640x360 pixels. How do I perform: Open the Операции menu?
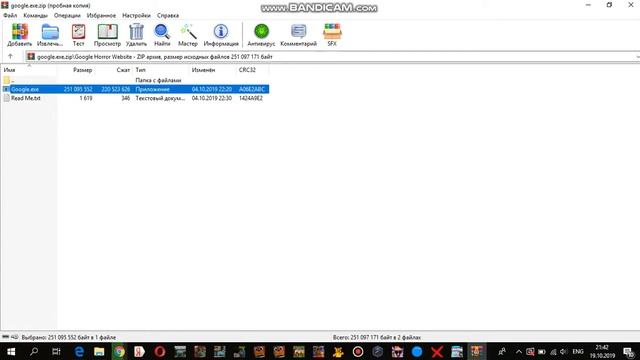tap(67, 16)
